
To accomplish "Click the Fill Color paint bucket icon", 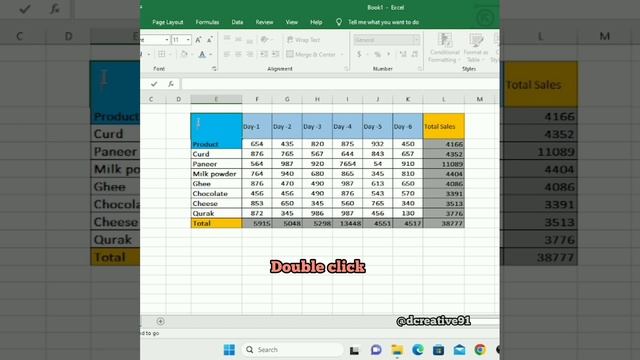I will coord(184,54).
